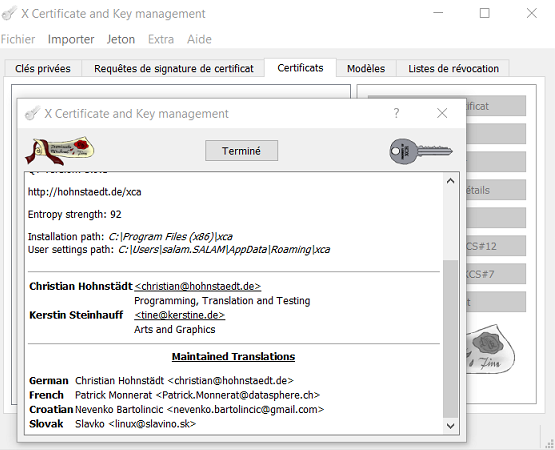
Task: Click the certificate scroll logo in the dialog
Action: pyautogui.click(x=59, y=150)
